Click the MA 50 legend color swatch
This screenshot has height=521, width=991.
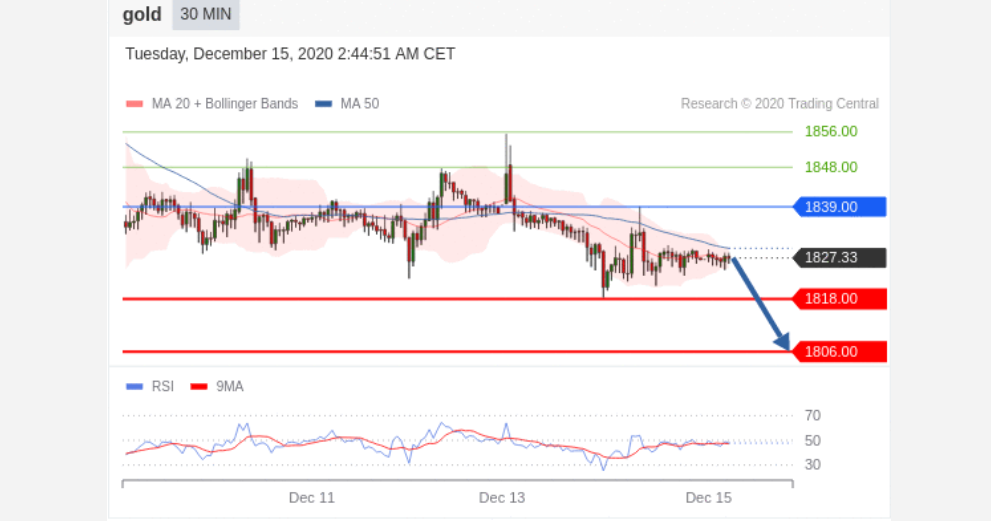(324, 104)
